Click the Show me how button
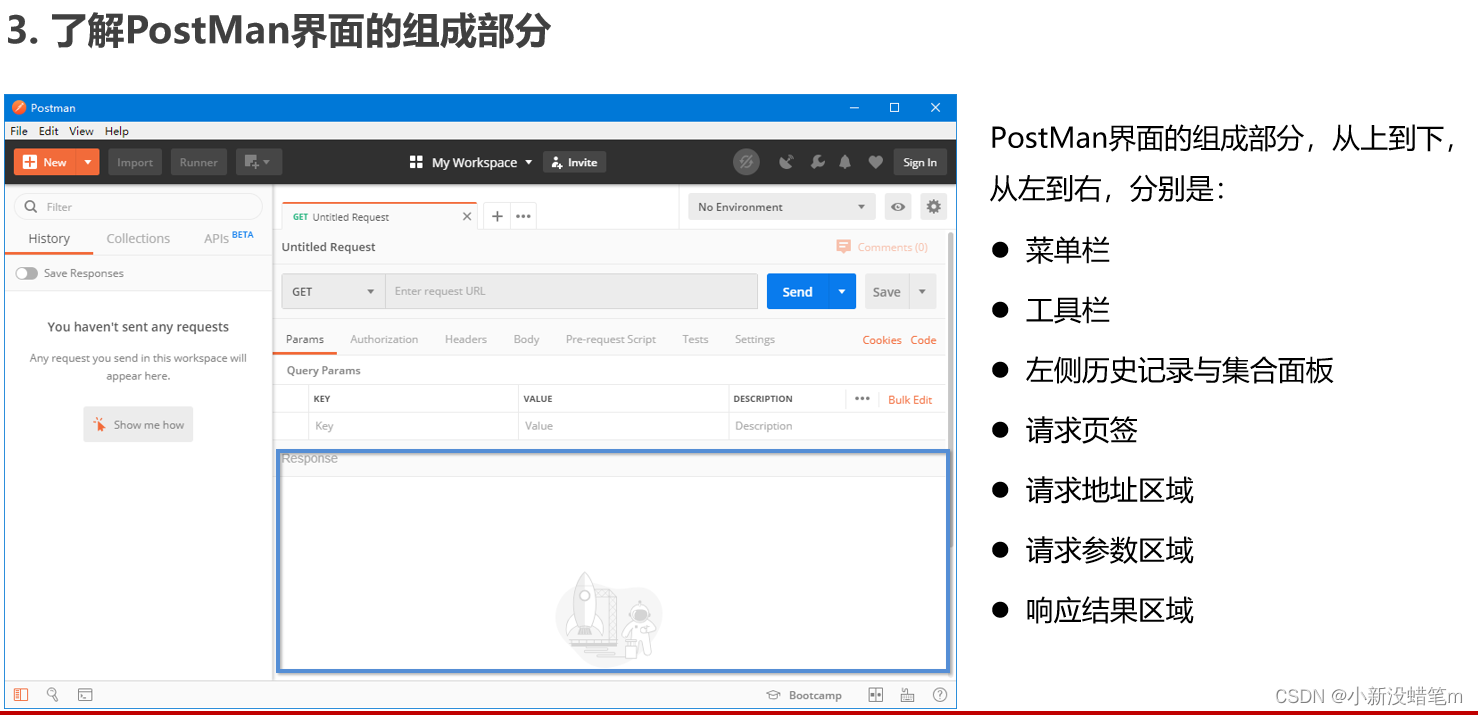The width and height of the screenshot is (1478, 715). (x=138, y=424)
